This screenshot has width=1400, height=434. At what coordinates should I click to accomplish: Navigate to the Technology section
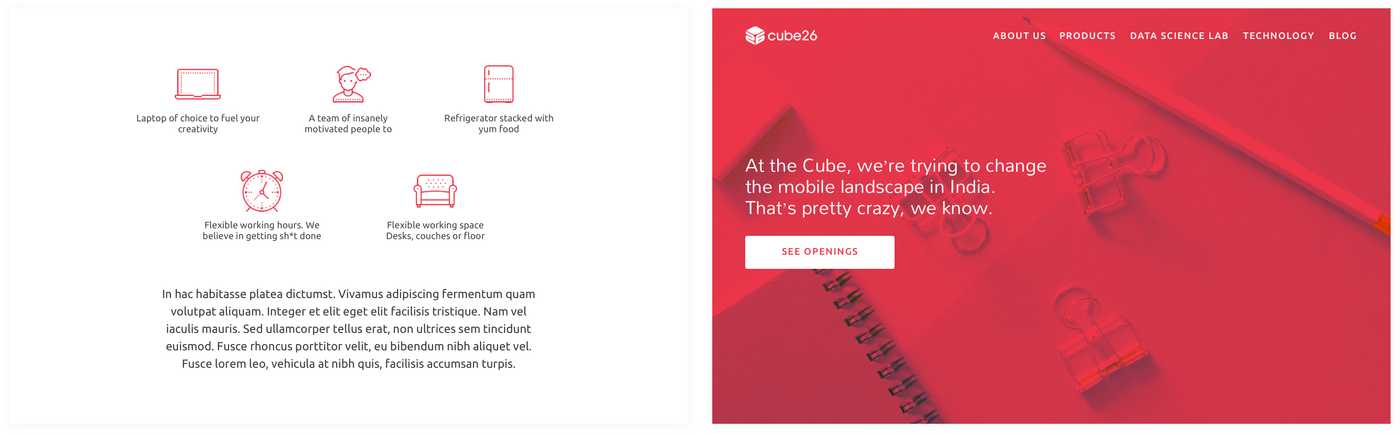tap(1278, 36)
